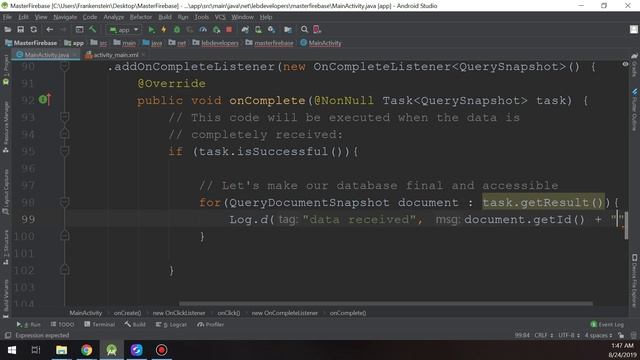Click the onComplete() code breadcrumb
Image resolution: width=640 pixels, height=360 pixels.
pyautogui.click(x=348, y=313)
